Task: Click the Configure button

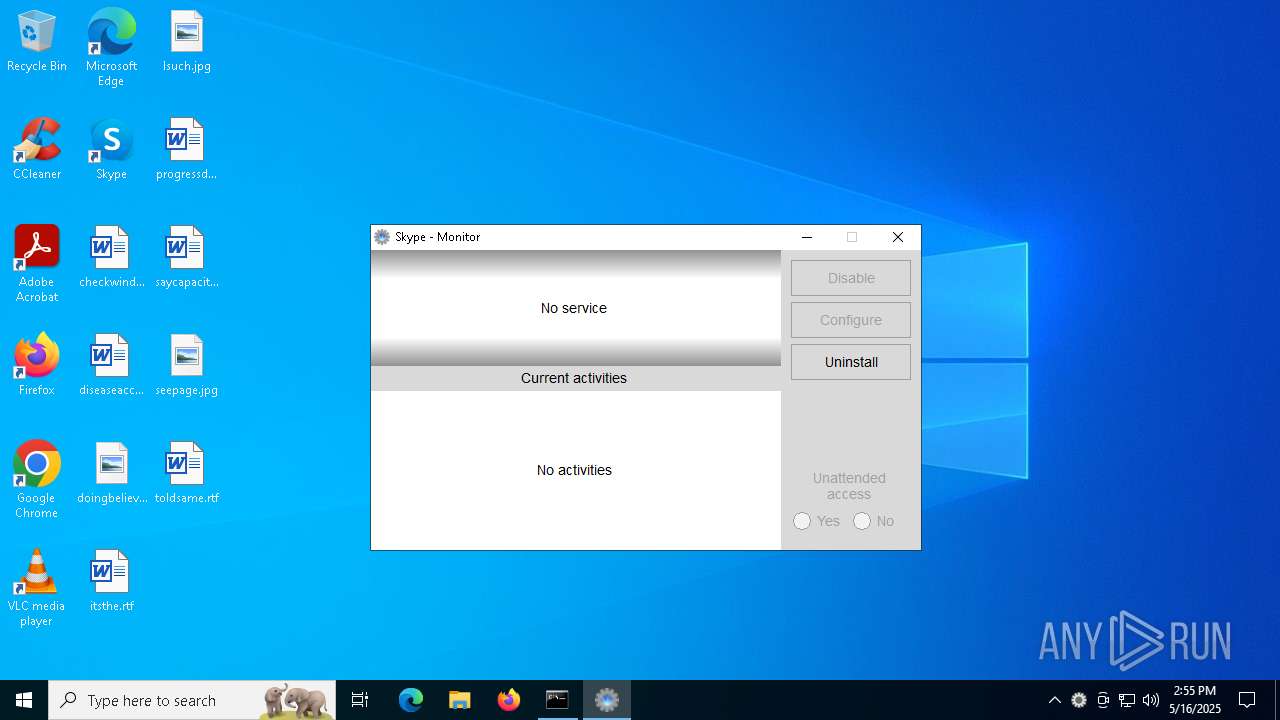Action: tap(851, 320)
